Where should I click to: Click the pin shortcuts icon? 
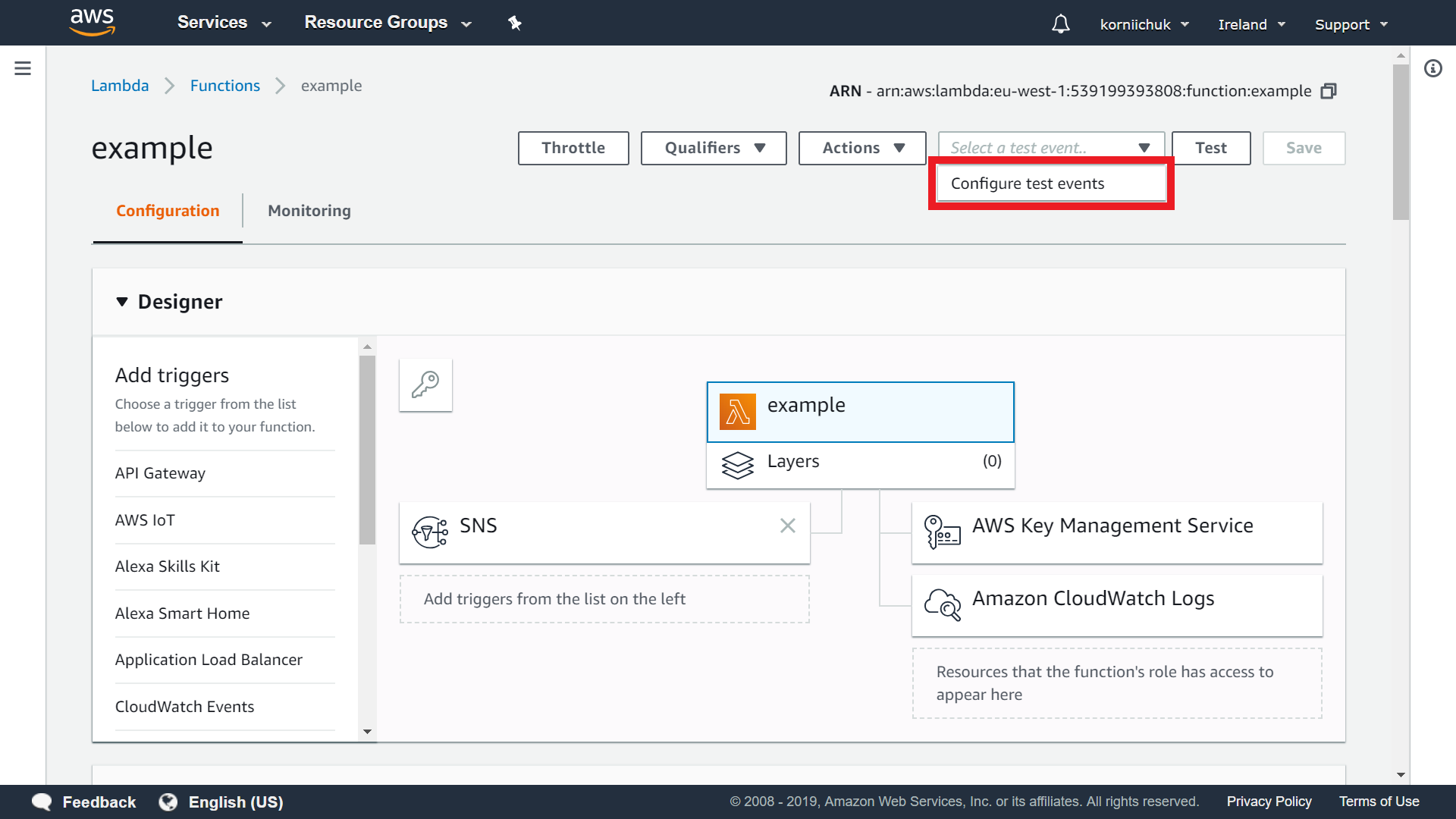point(515,23)
